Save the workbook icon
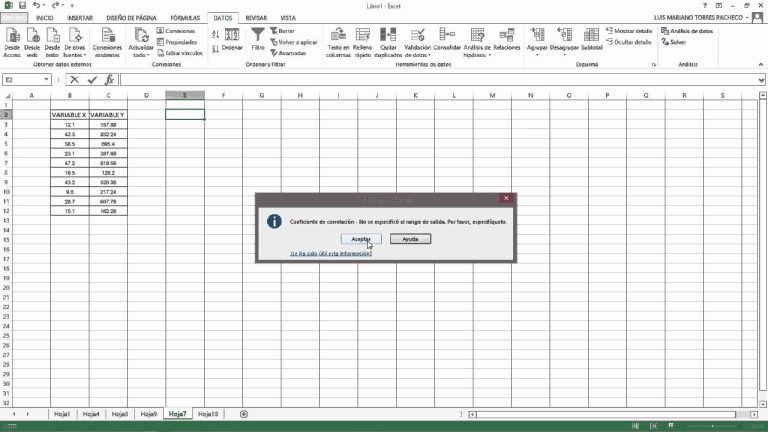768x432 pixels. click(22, 5)
